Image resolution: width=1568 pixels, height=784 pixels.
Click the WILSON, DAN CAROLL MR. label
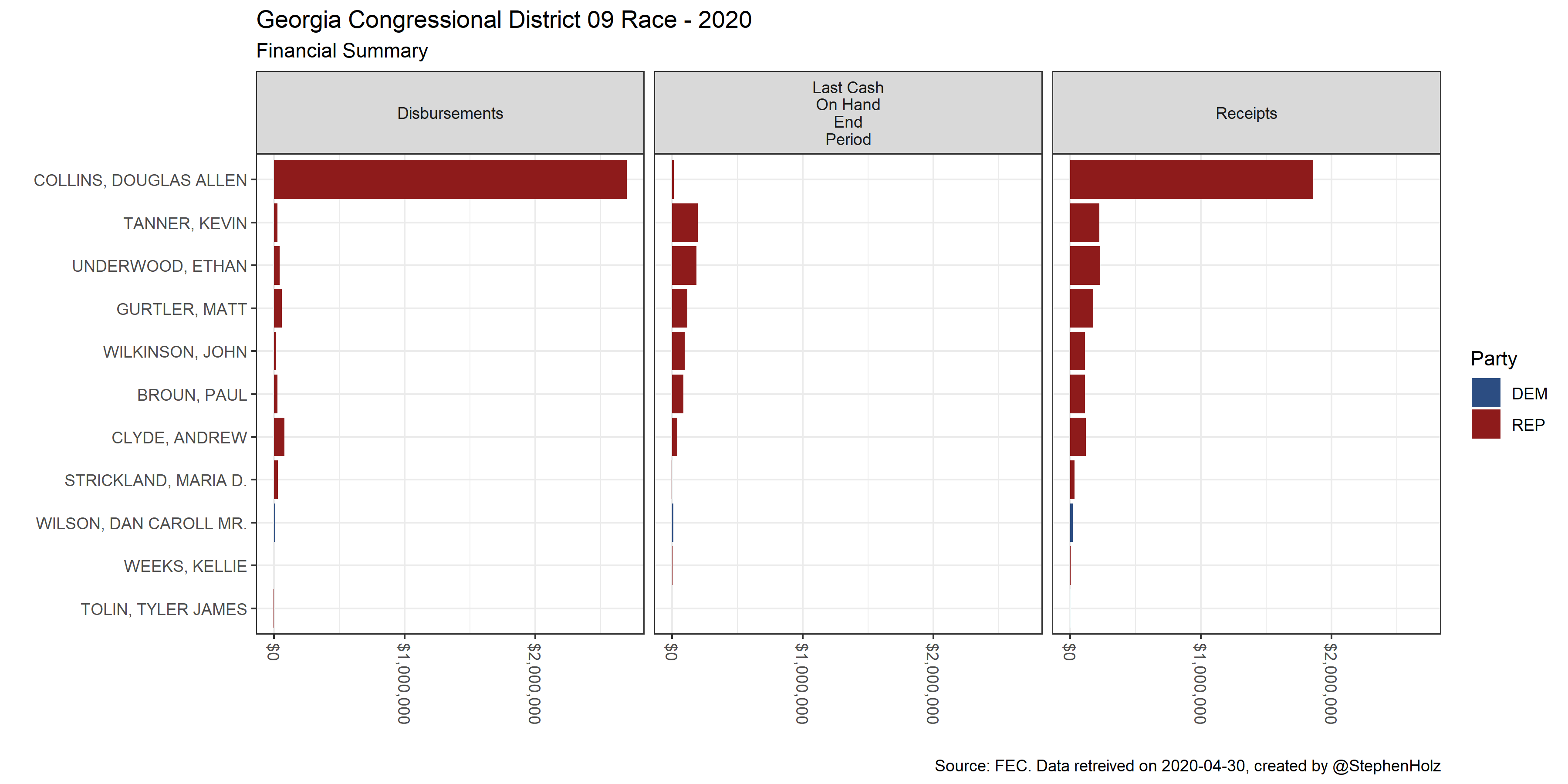tap(141, 524)
